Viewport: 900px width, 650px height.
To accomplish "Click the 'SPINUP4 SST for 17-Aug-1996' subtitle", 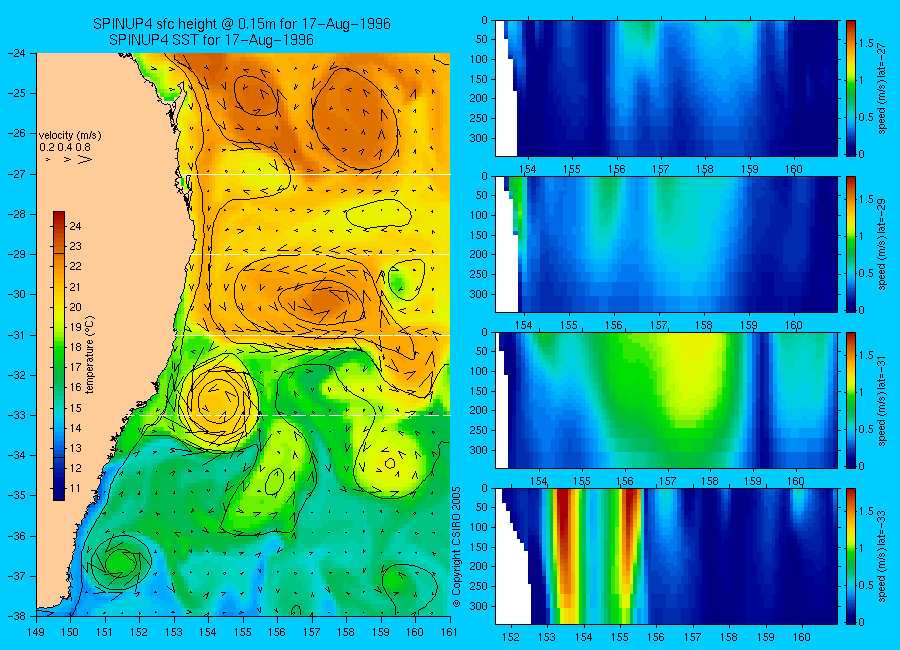I will click(211, 40).
